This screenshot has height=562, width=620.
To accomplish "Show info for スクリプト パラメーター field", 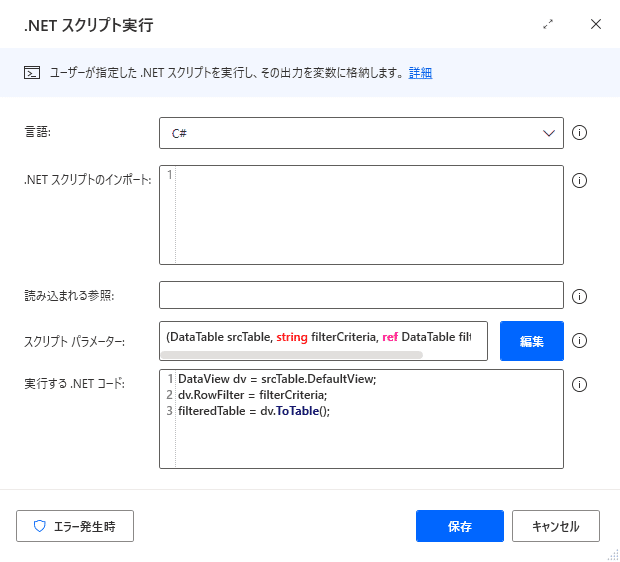I will point(579,341).
